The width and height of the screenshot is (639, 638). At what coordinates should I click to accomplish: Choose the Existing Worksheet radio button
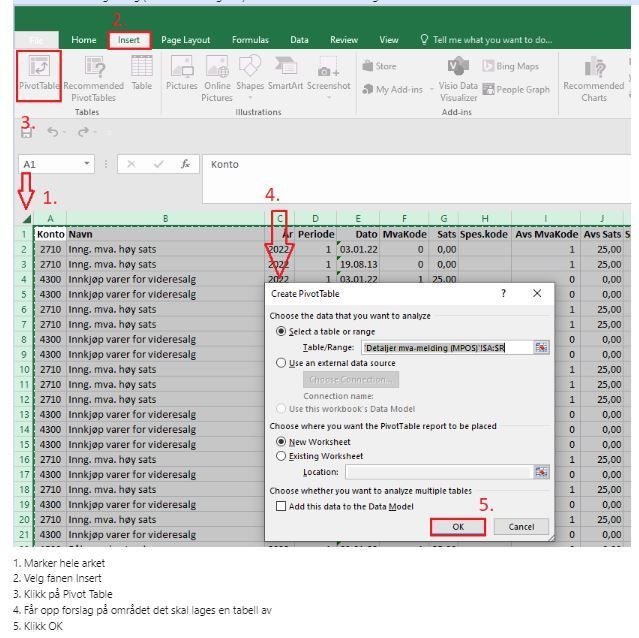(x=281, y=456)
